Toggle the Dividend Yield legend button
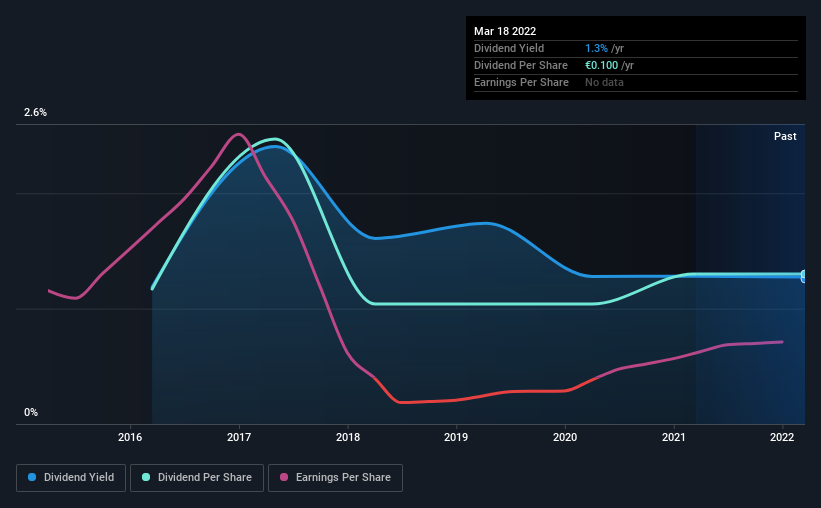Viewport: 821px width, 508px height. pos(71,478)
